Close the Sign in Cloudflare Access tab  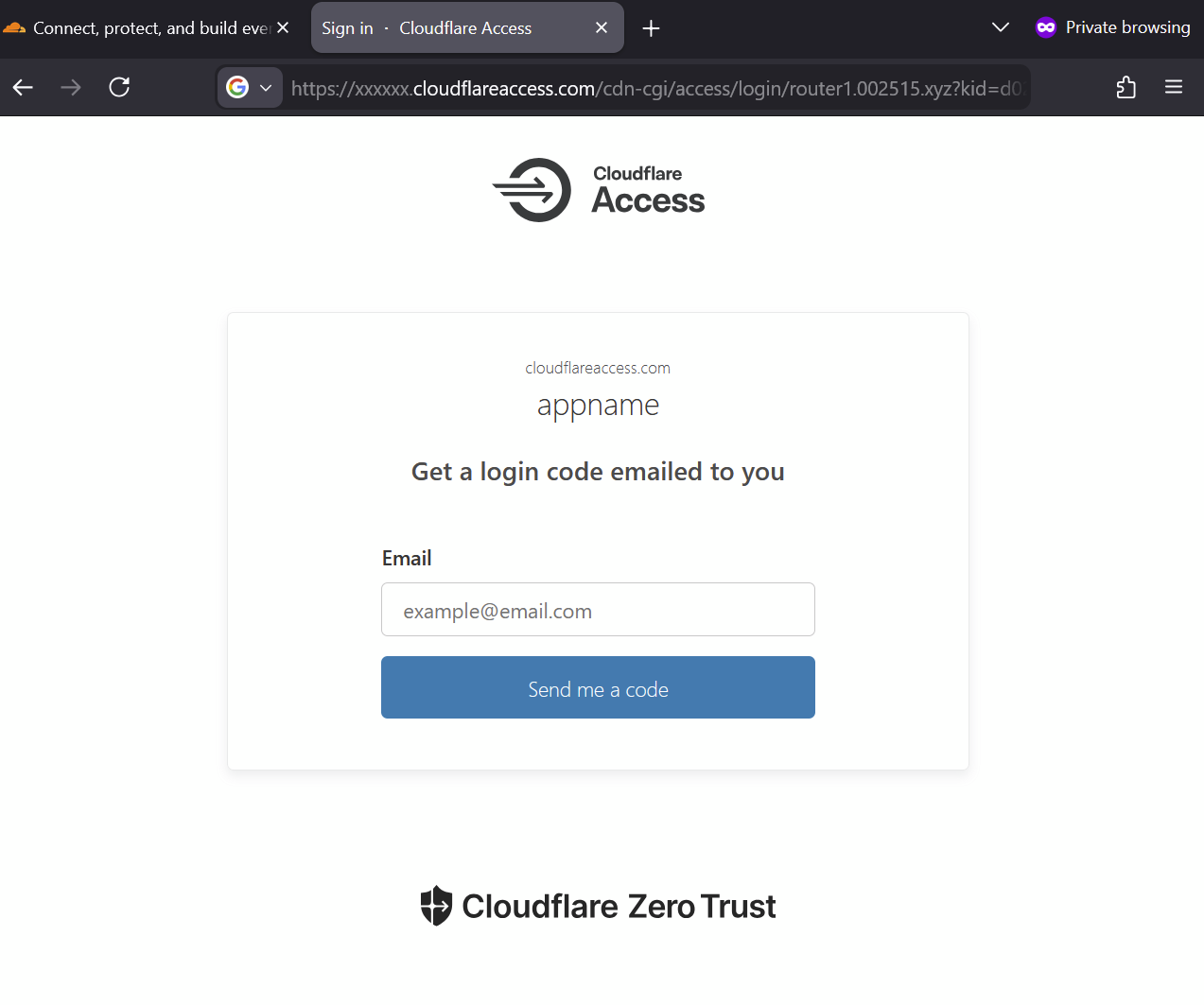pos(602,28)
